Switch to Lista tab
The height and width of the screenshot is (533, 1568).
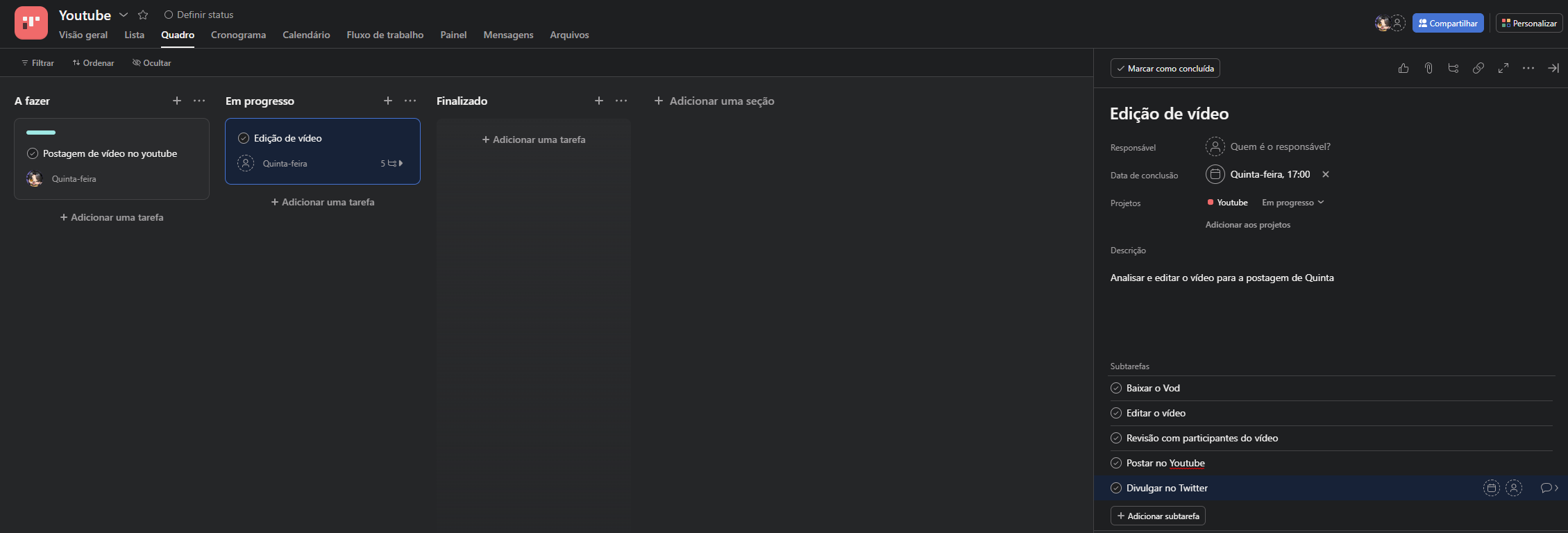135,35
